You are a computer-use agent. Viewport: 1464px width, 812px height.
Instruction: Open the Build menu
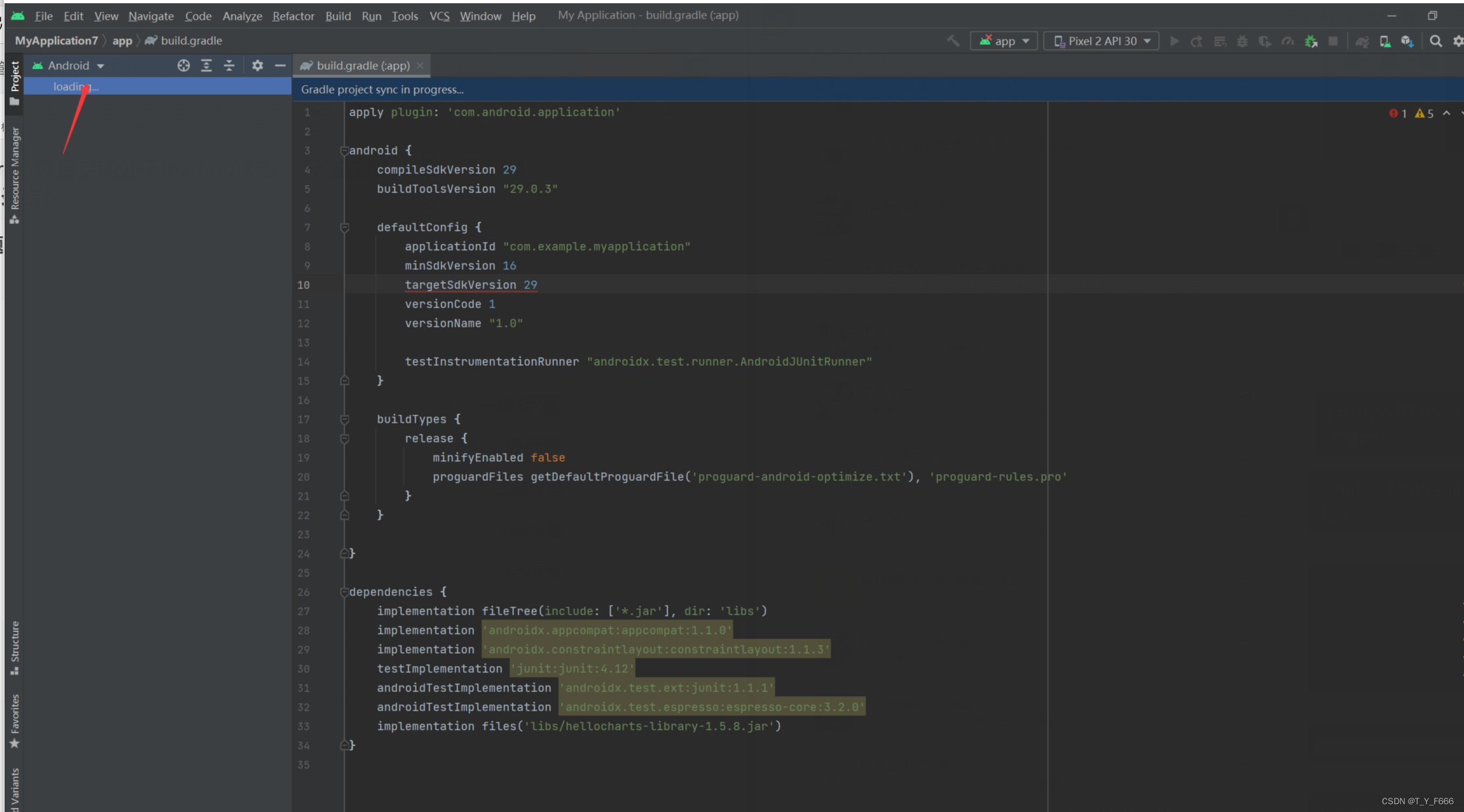[338, 16]
